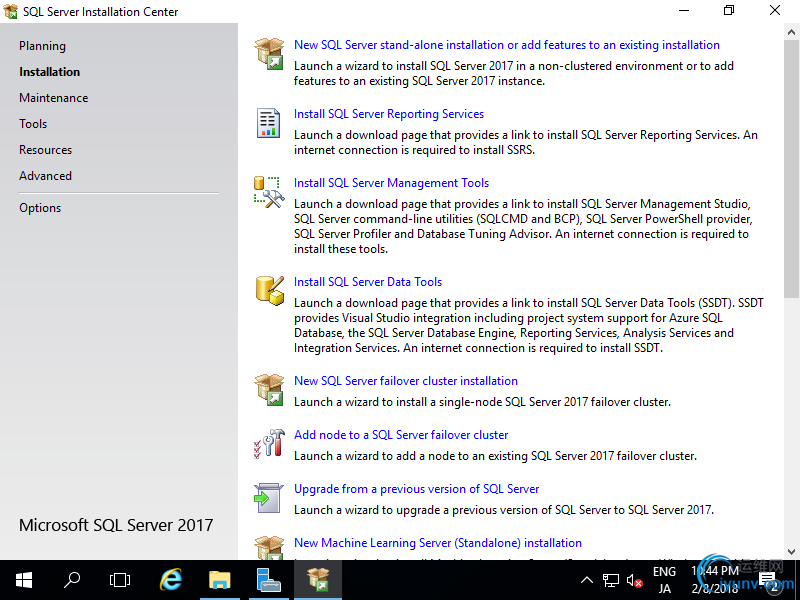Viewport: 800px width, 600px height.
Task: Click the Reporting Services document icon
Action: pos(268,123)
